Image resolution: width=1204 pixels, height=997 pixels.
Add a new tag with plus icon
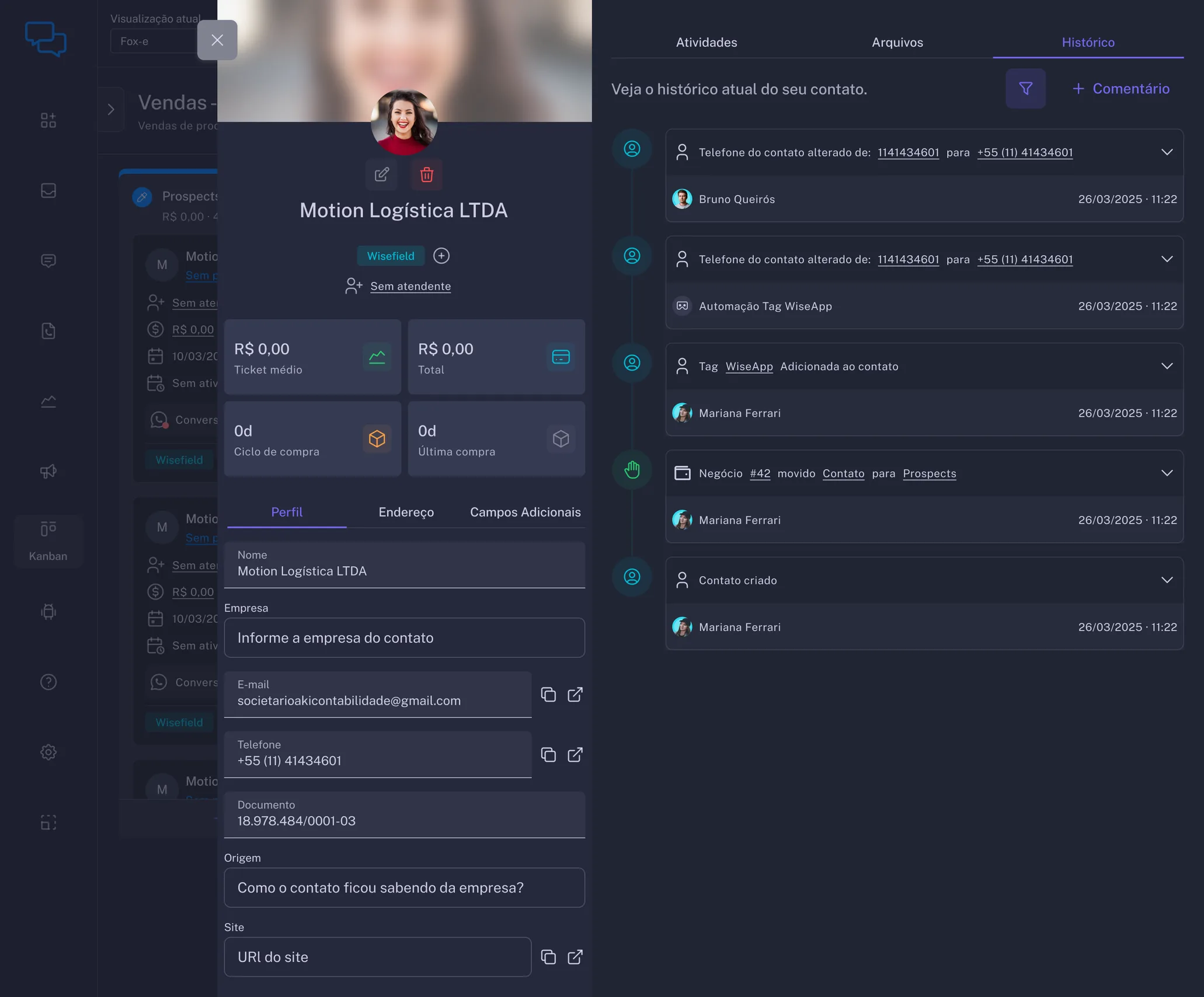click(x=441, y=256)
